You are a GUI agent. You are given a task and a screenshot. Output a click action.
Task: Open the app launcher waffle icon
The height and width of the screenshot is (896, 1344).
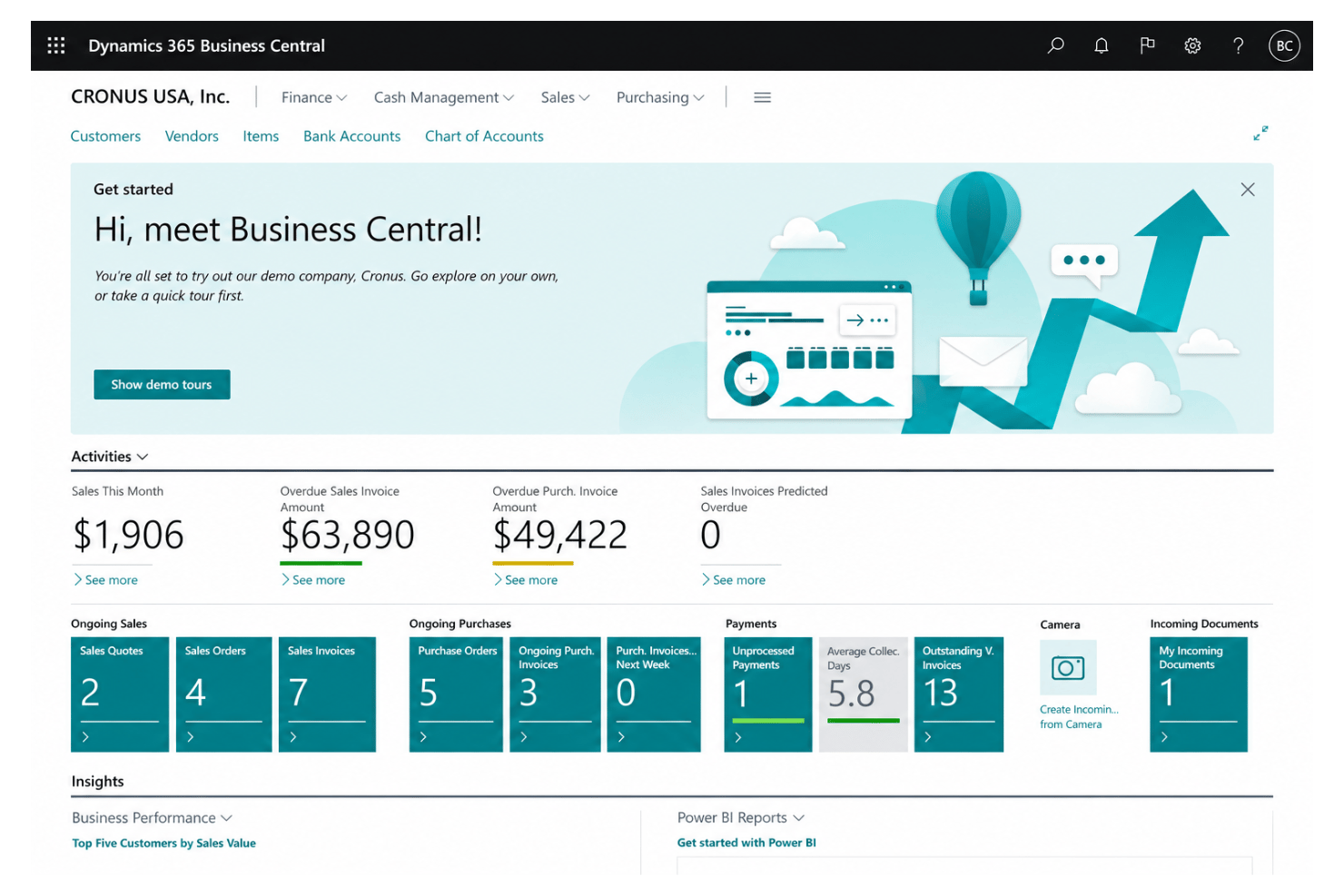pos(56,45)
